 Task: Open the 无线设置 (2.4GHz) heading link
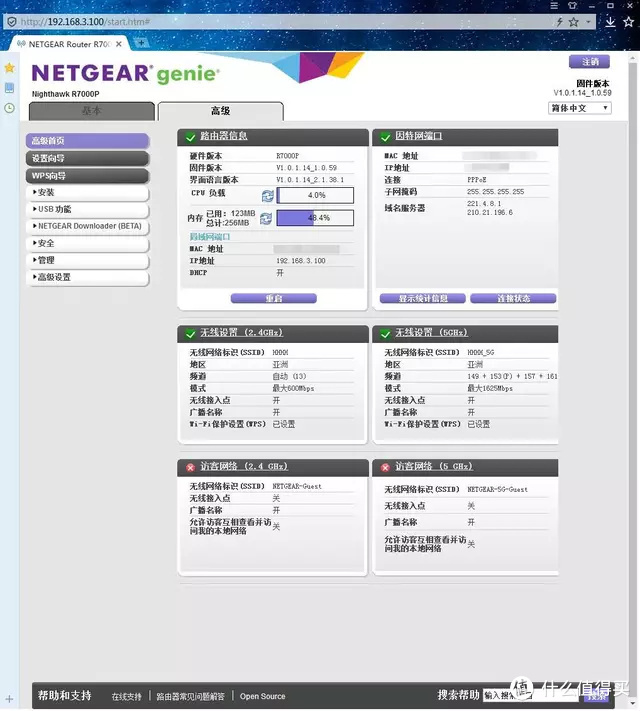click(241, 333)
